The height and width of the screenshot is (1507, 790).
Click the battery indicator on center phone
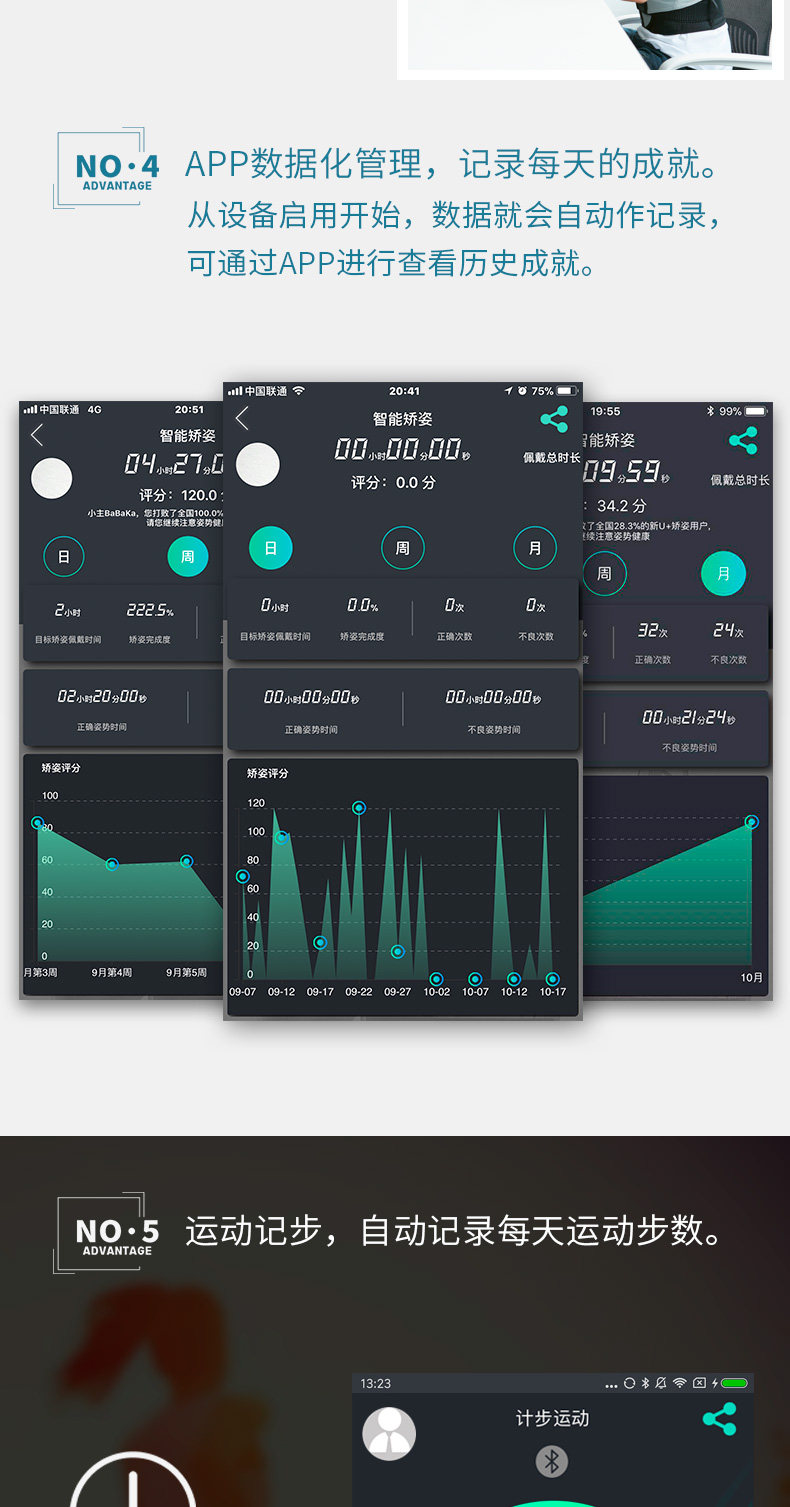pyautogui.click(x=568, y=391)
